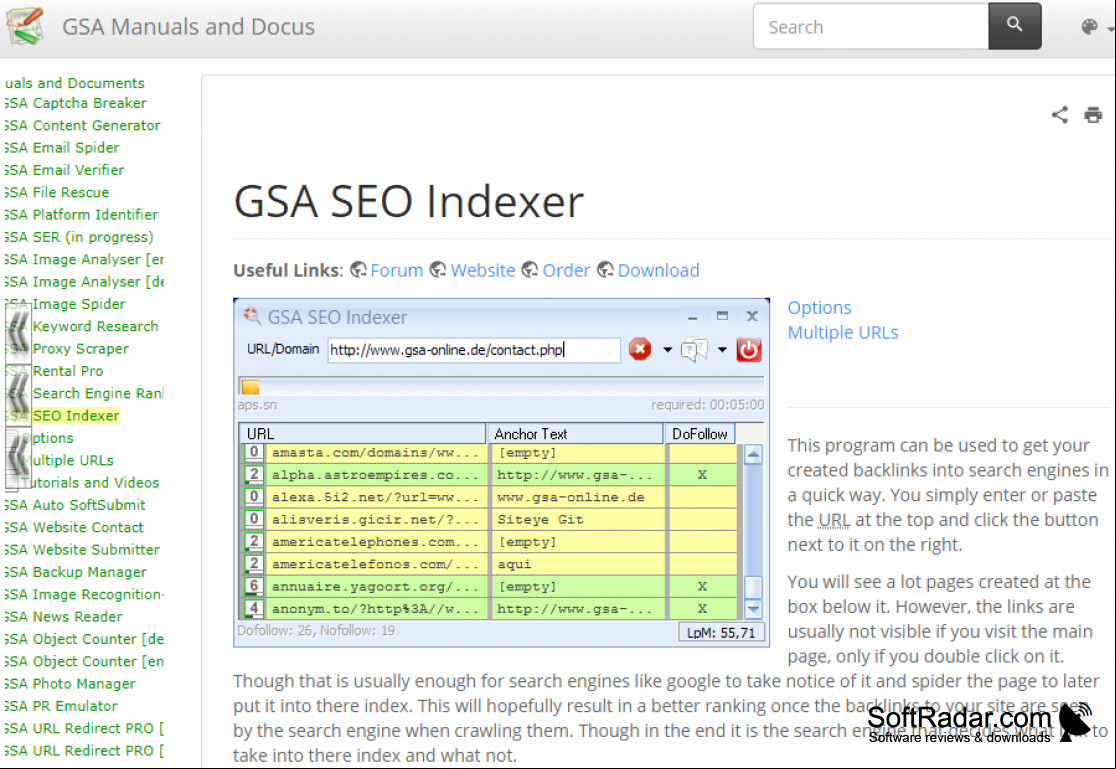Select the americatelephones.com URL row
1116x769 pixels.
point(490,542)
